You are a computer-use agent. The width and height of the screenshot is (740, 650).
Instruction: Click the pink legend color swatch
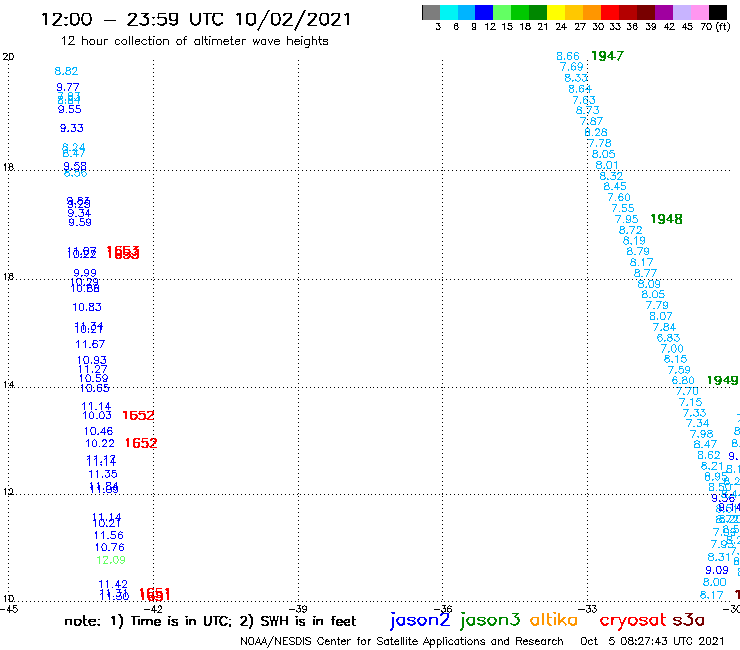click(700, 12)
